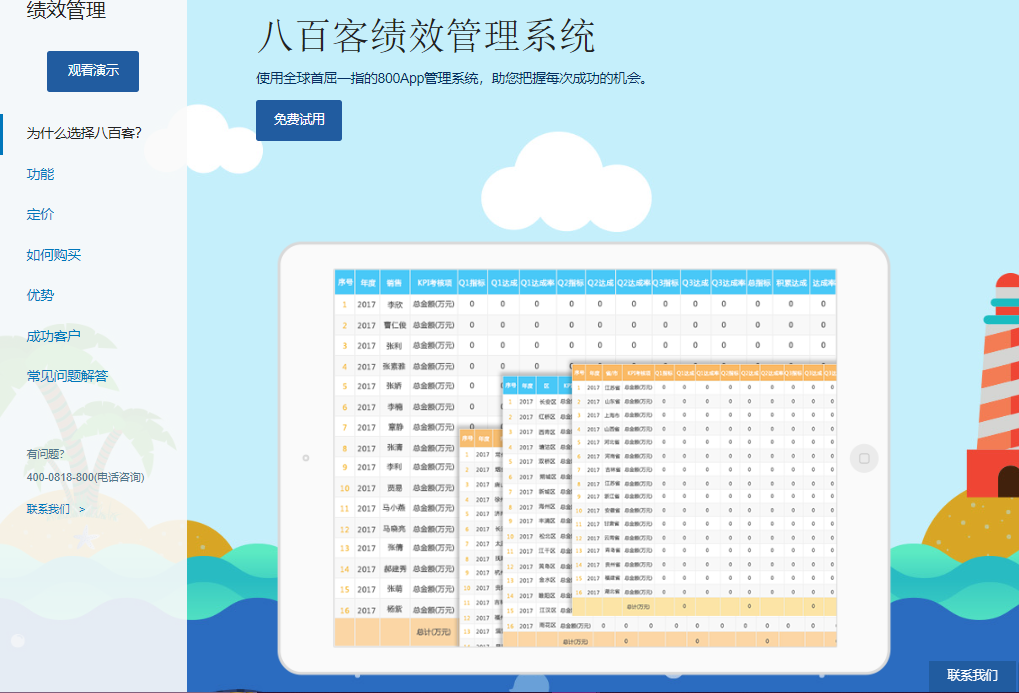The height and width of the screenshot is (693, 1019).
Task: Jump to the 优势 section
Action: click(x=40, y=295)
